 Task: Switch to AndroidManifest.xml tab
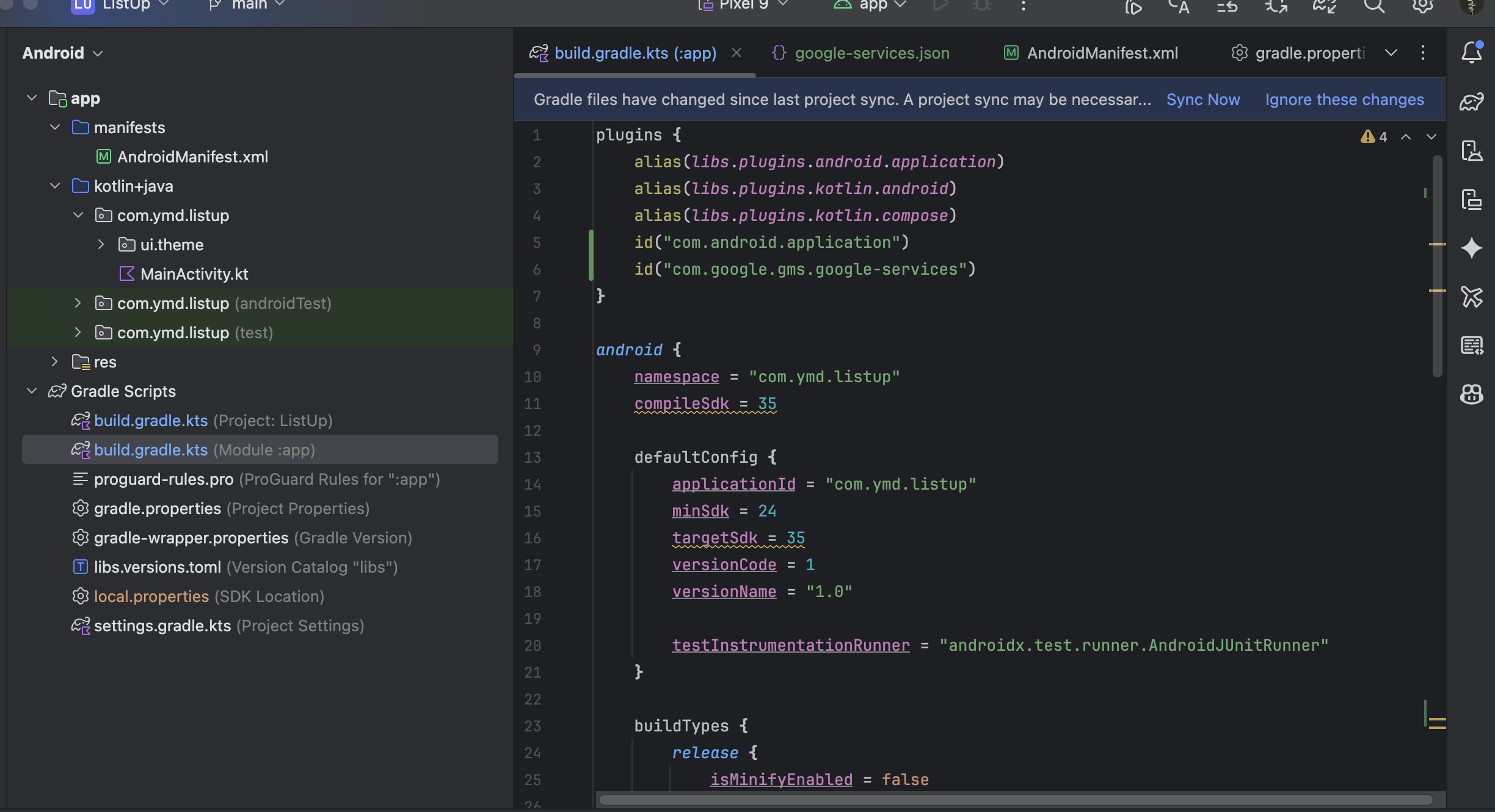tap(1102, 53)
